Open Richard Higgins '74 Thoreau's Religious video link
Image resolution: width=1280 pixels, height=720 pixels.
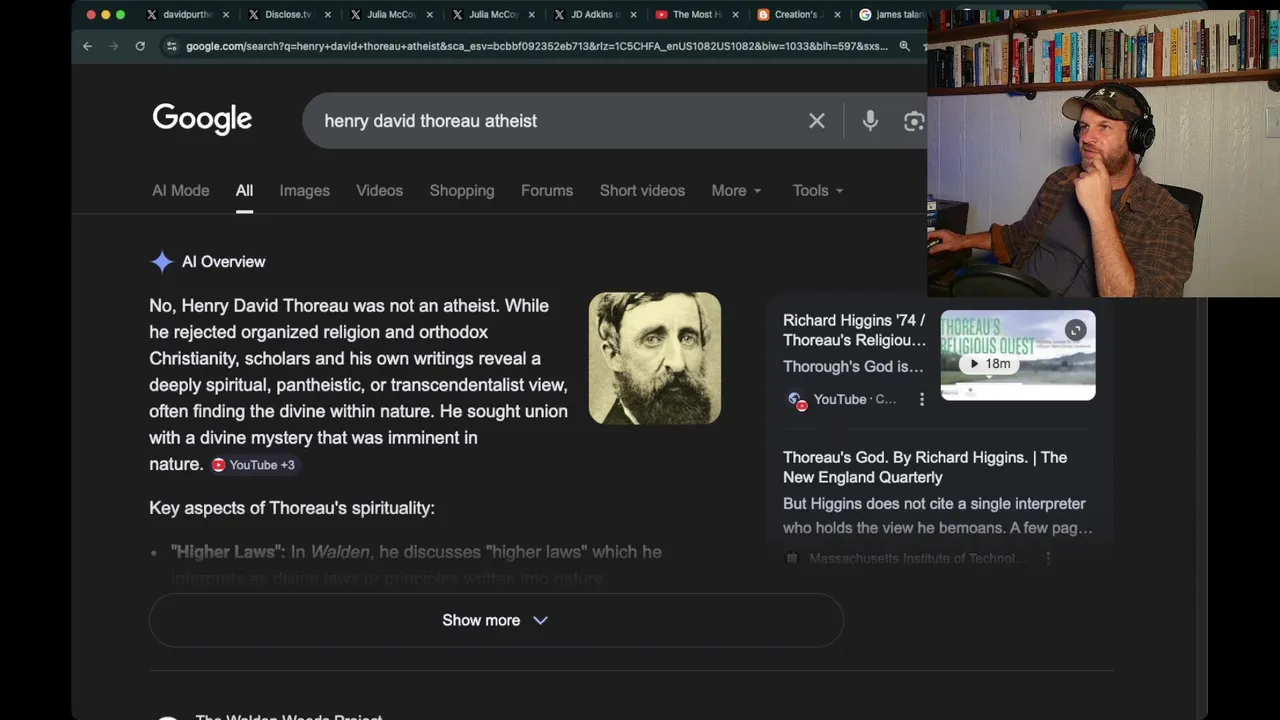854,330
